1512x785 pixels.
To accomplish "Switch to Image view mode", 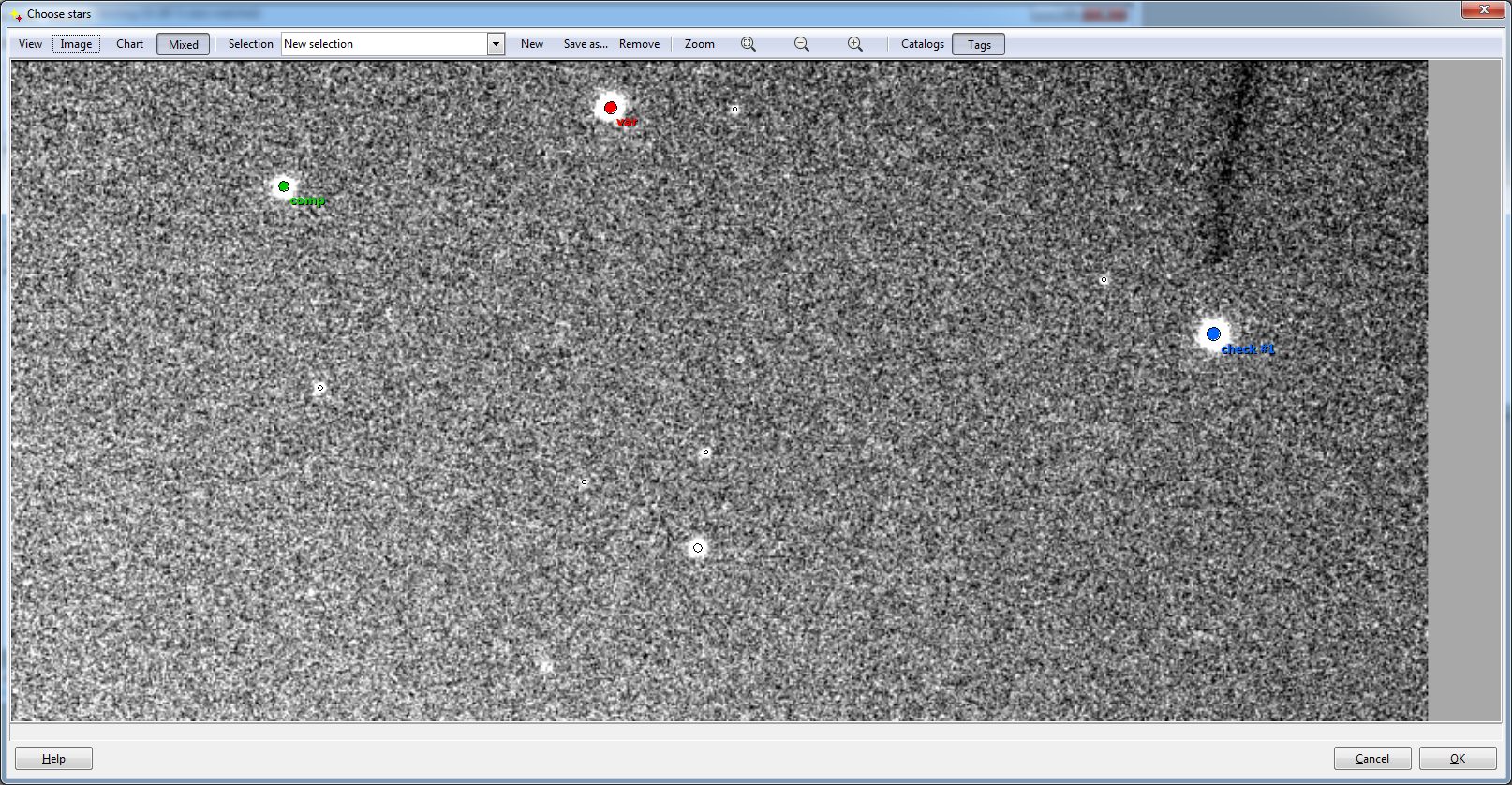I will 76,44.
